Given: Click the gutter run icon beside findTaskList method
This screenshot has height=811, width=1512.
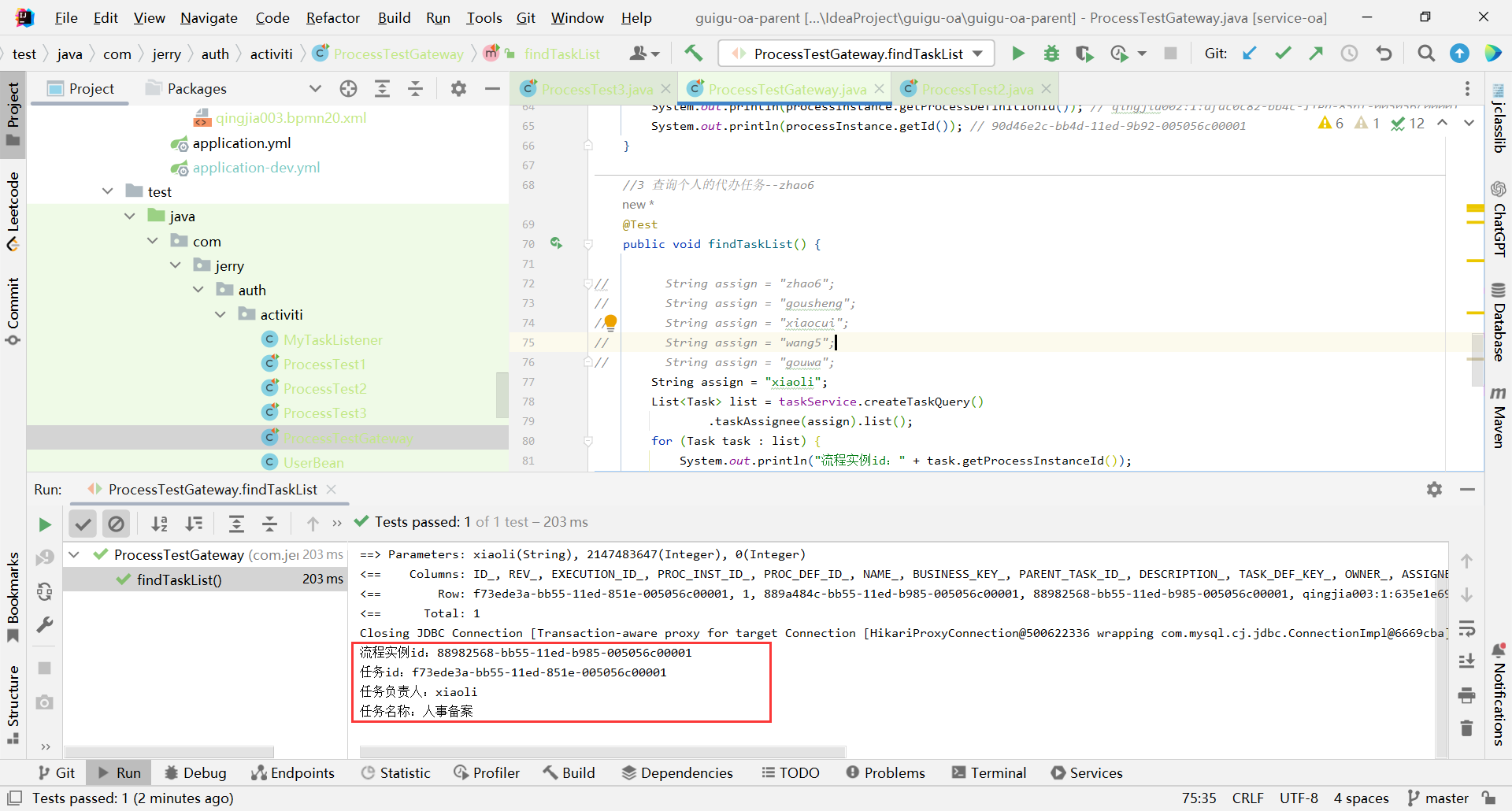Looking at the screenshot, I should [x=557, y=244].
